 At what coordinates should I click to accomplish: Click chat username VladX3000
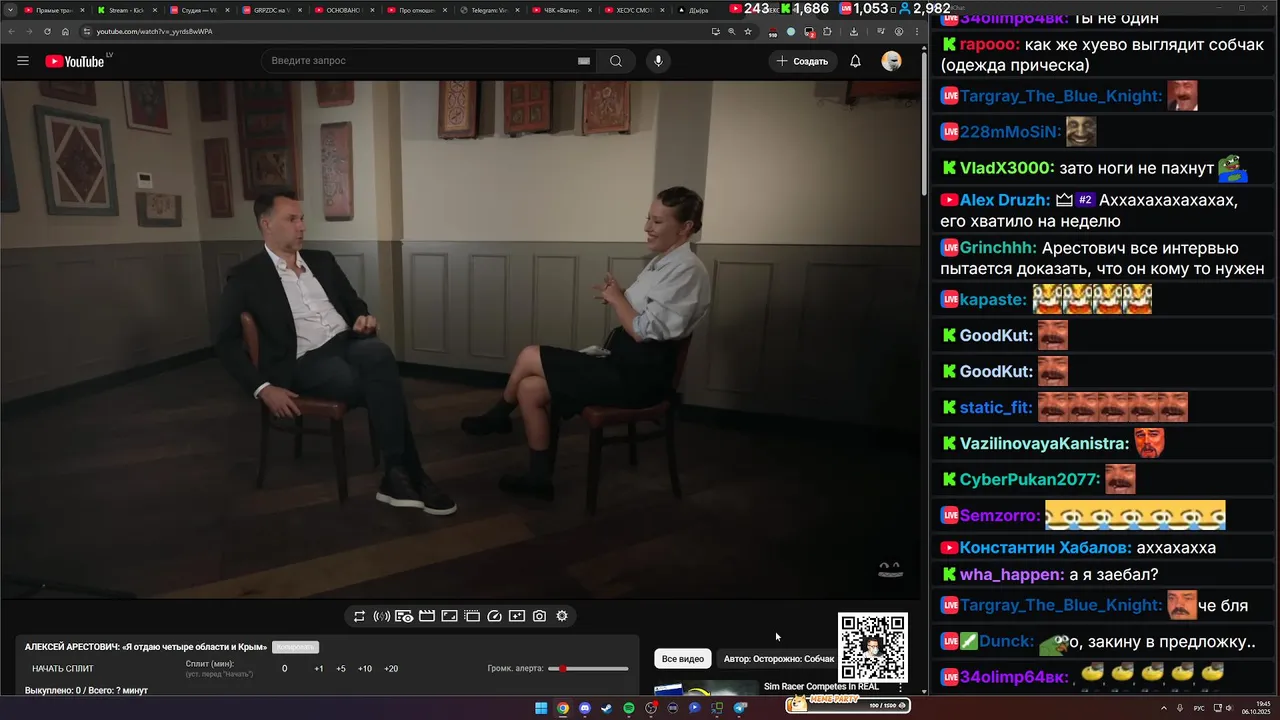(x=1007, y=168)
